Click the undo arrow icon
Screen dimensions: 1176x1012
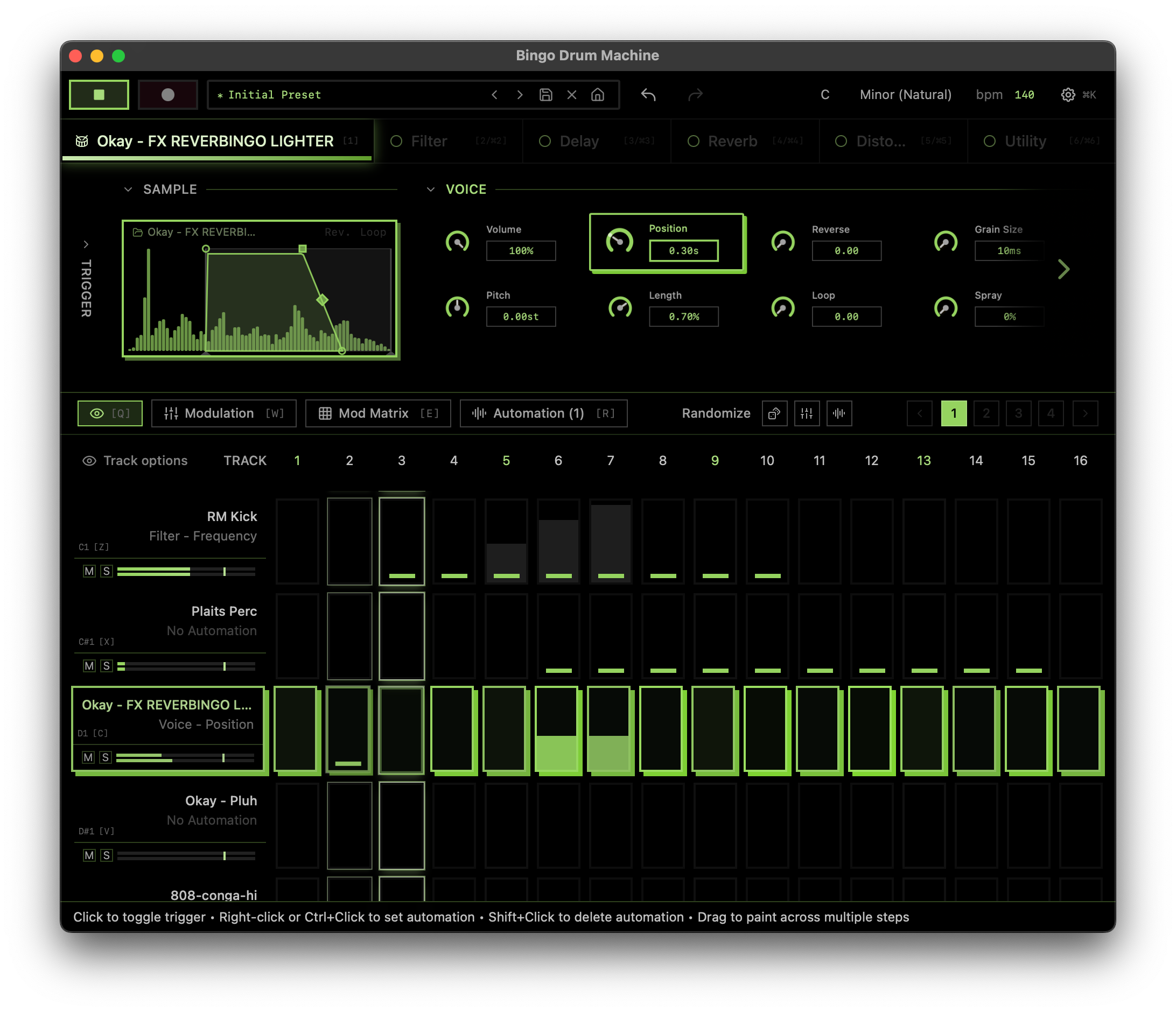point(648,95)
